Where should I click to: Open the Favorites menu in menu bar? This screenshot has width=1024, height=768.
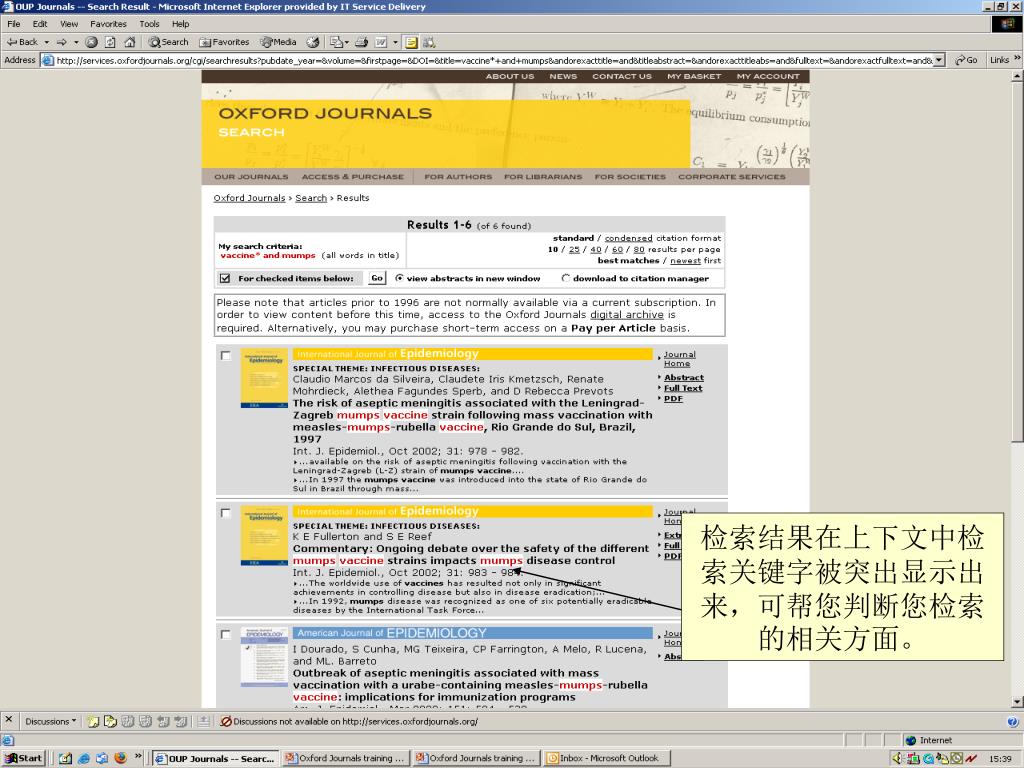(x=108, y=24)
